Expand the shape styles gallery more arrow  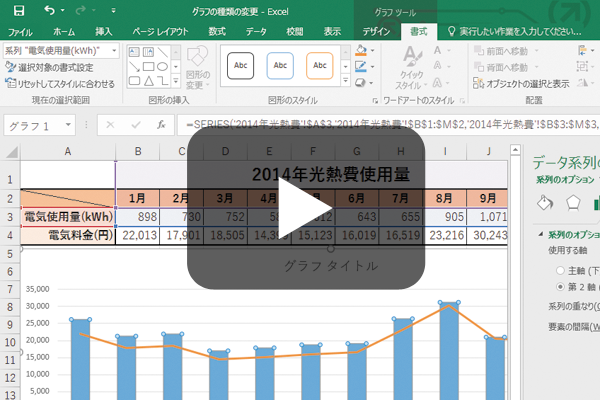[346, 81]
